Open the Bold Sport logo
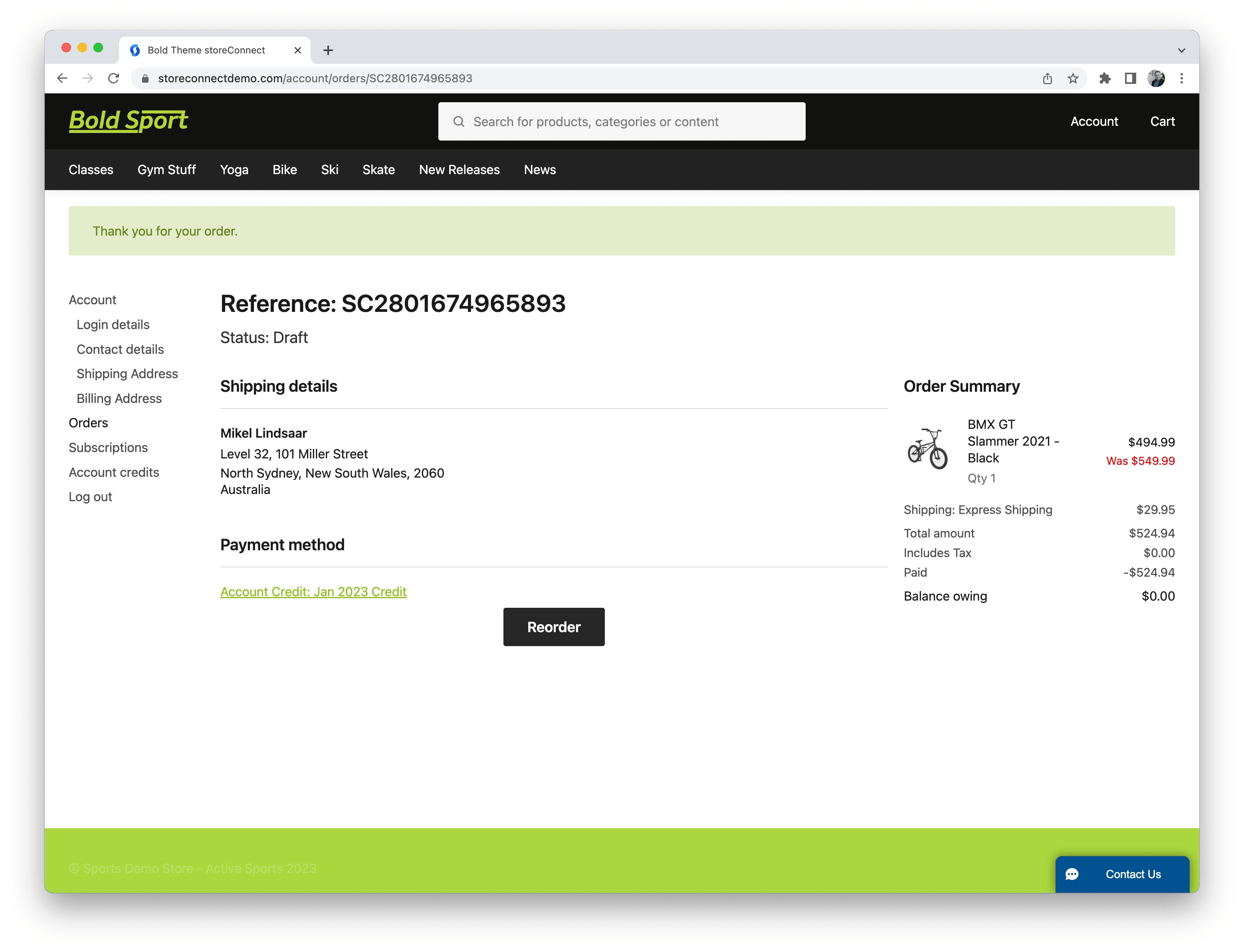The width and height of the screenshot is (1244, 952). coord(128,121)
